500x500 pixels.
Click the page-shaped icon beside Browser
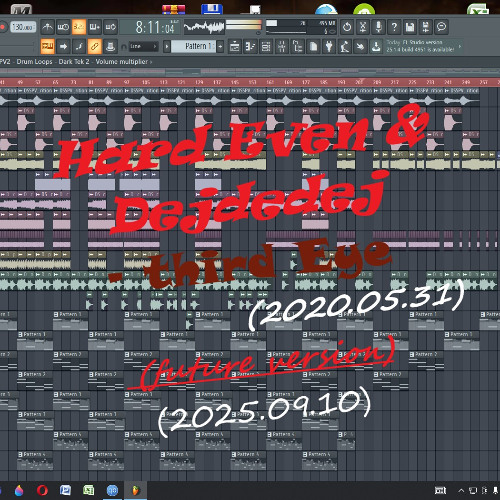tap(313, 46)
